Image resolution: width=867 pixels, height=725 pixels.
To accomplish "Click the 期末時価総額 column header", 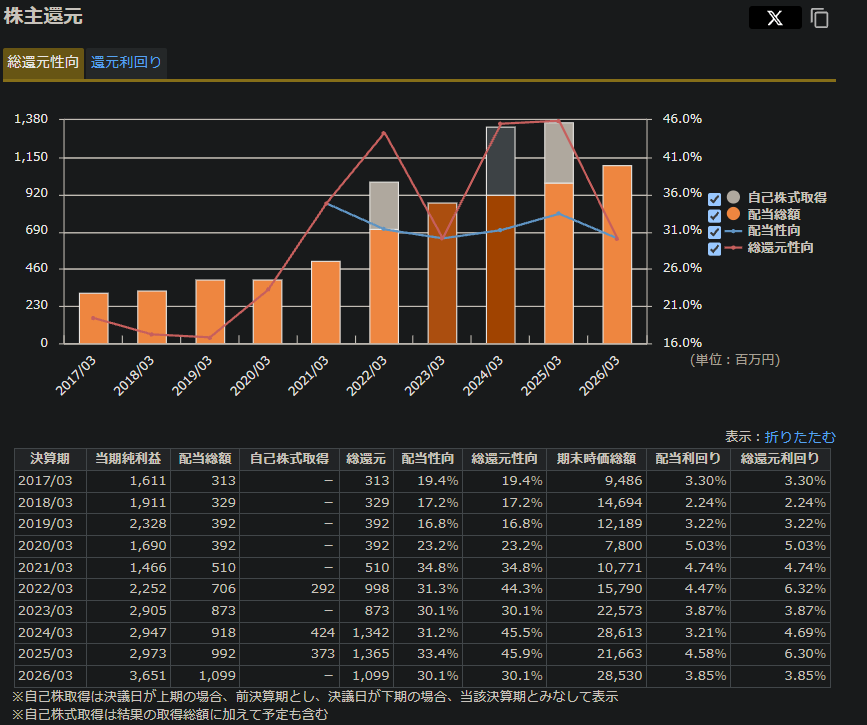I will 596,459.
